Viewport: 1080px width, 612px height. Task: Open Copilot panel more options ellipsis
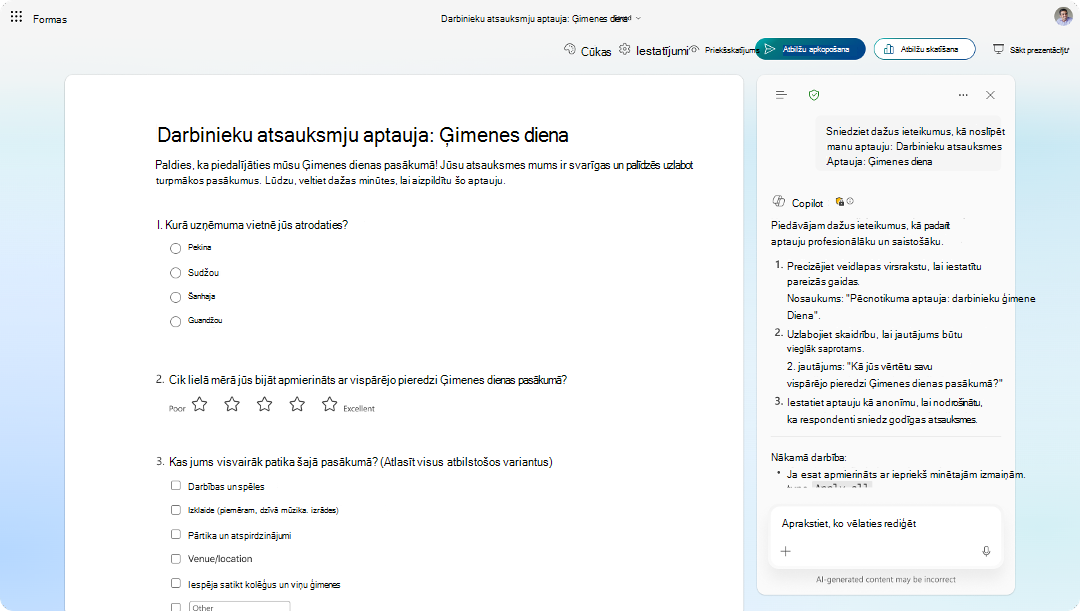click(x=963, y=95)
